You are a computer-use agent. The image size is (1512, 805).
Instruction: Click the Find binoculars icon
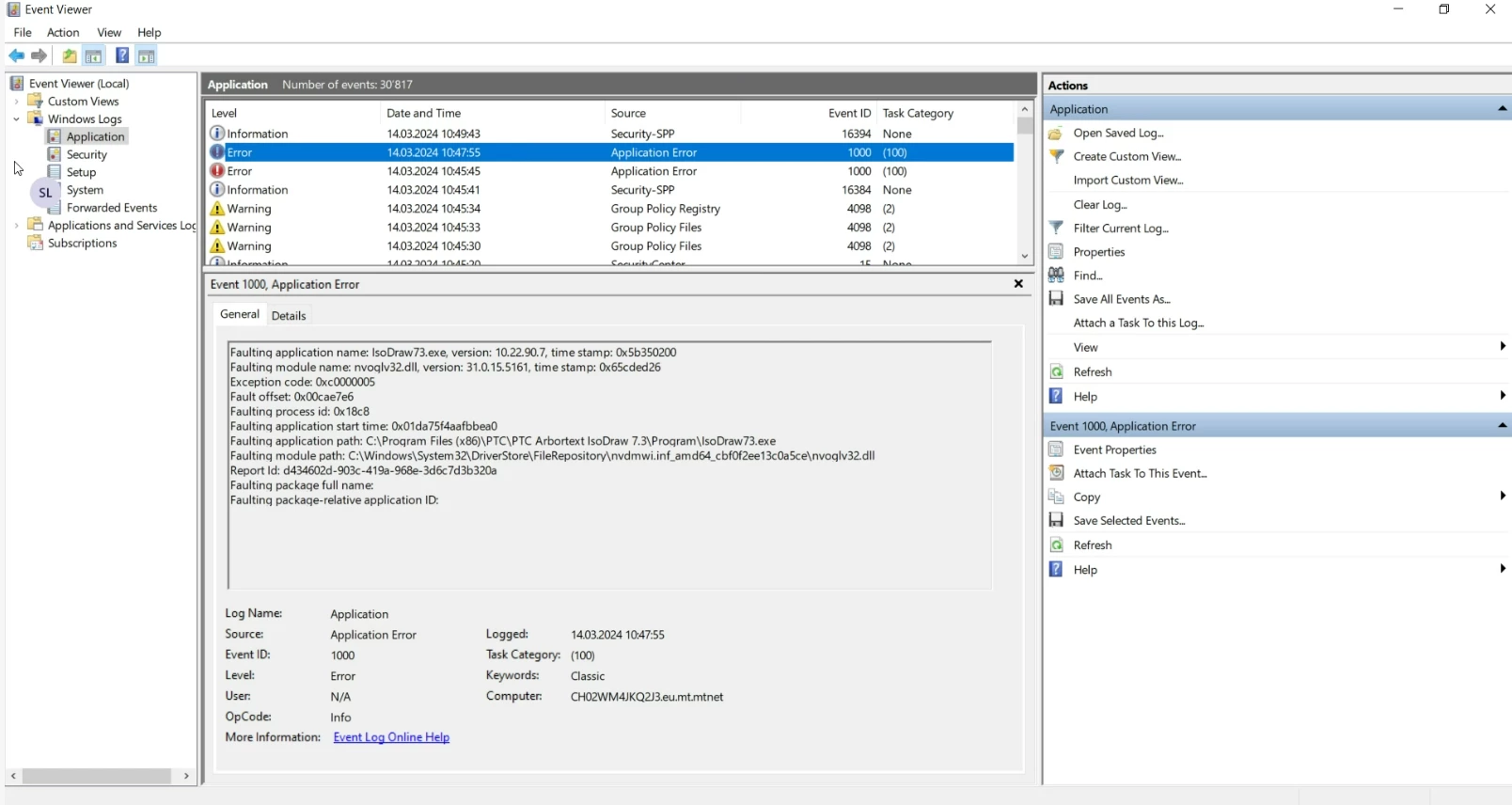[x=1056, y=275]
